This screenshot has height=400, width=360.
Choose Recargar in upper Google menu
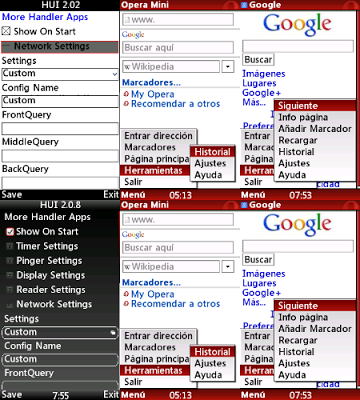pos(315,140)
